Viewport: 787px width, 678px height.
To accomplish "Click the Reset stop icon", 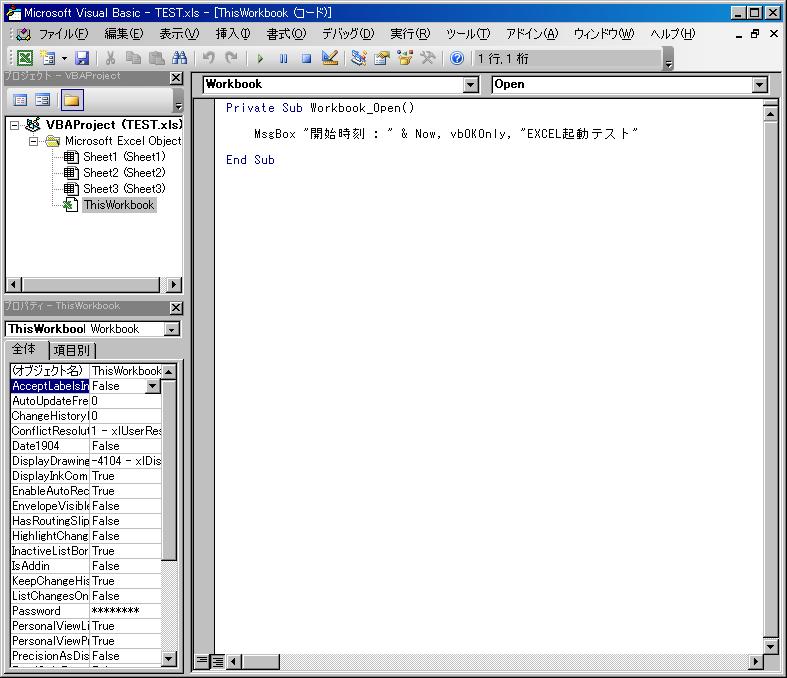I will point(306,58).
